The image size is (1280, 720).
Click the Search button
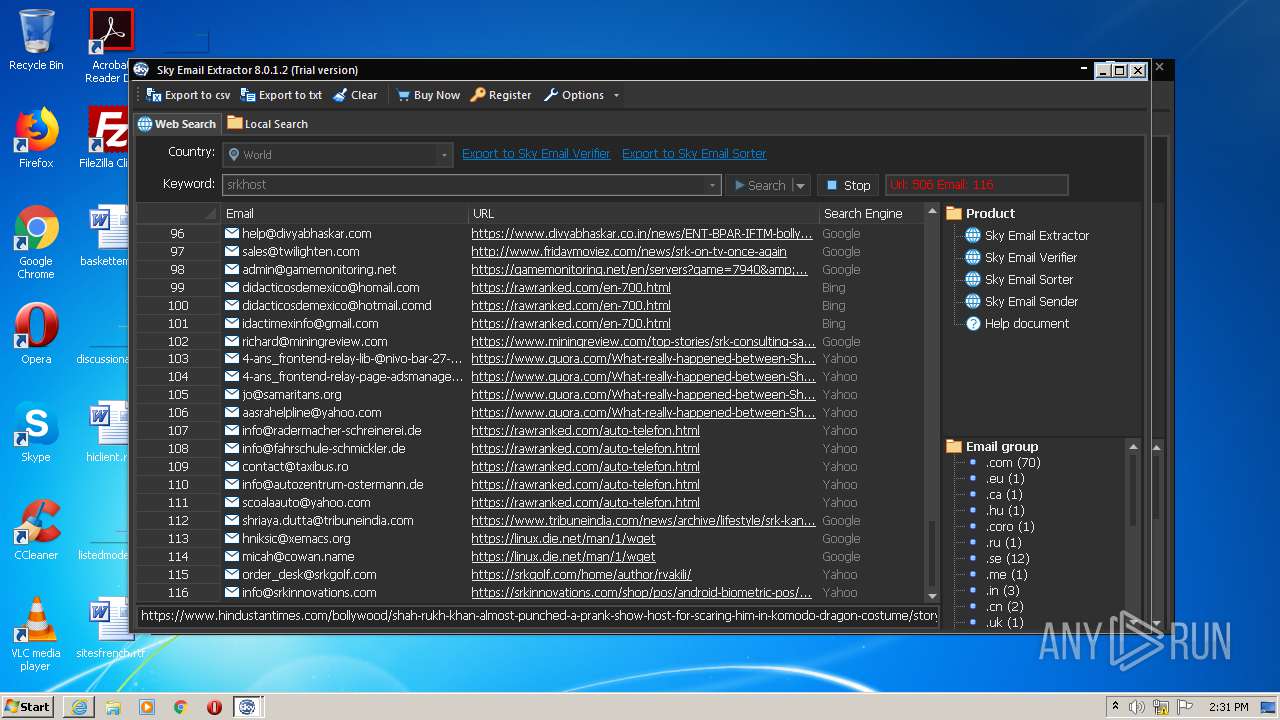click(760, 185)
